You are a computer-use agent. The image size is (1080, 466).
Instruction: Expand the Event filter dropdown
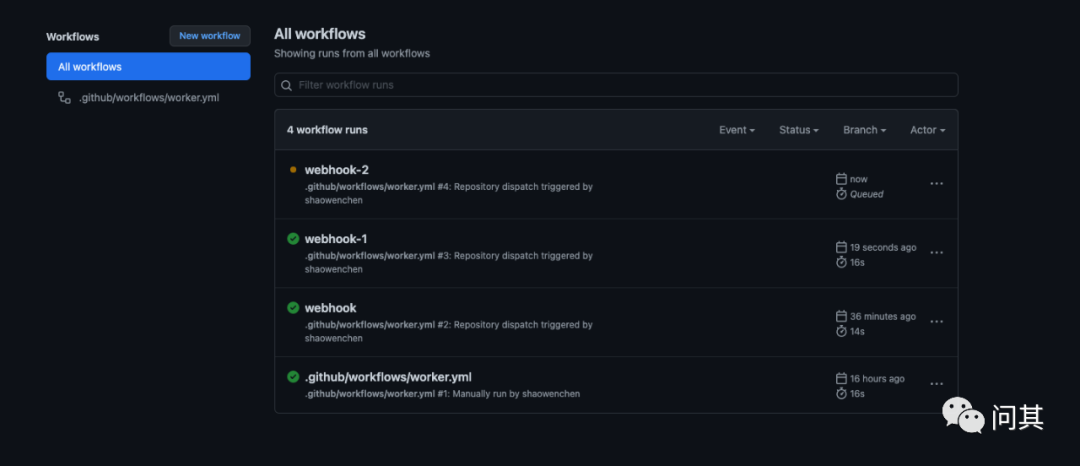point(737,130)
